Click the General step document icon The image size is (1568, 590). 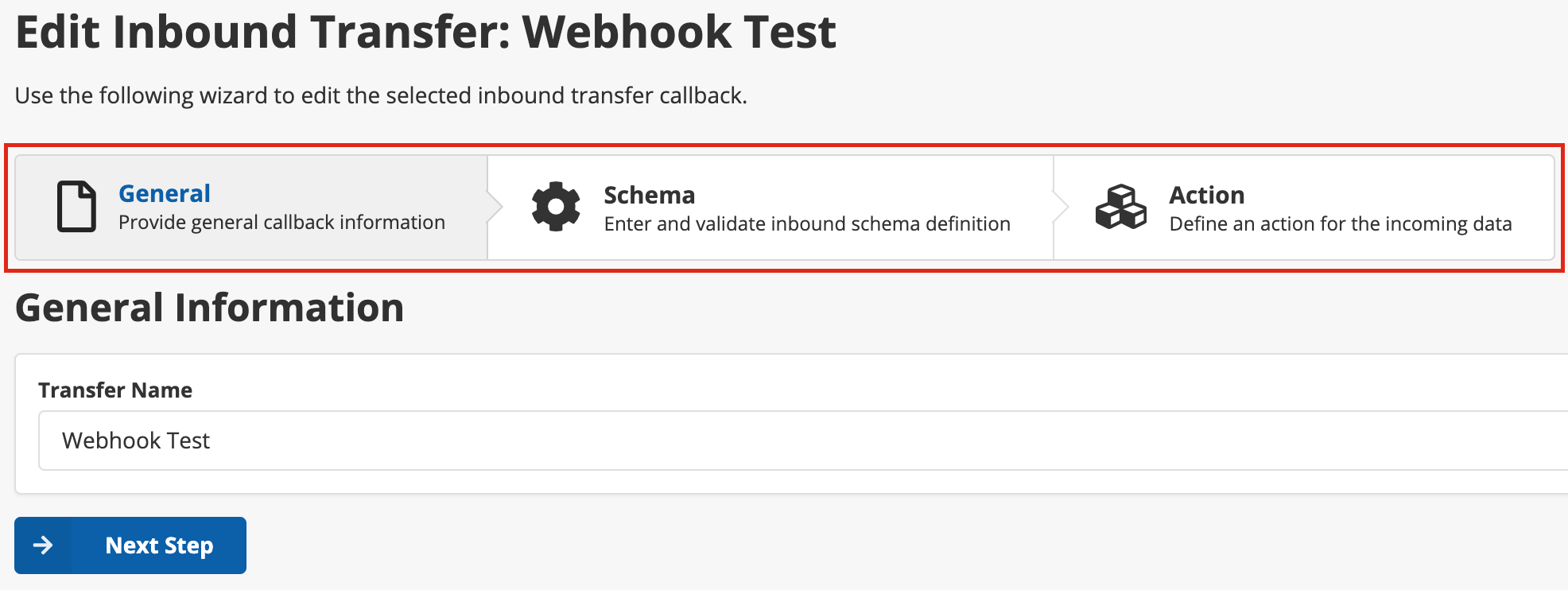[x=76, y=207]
